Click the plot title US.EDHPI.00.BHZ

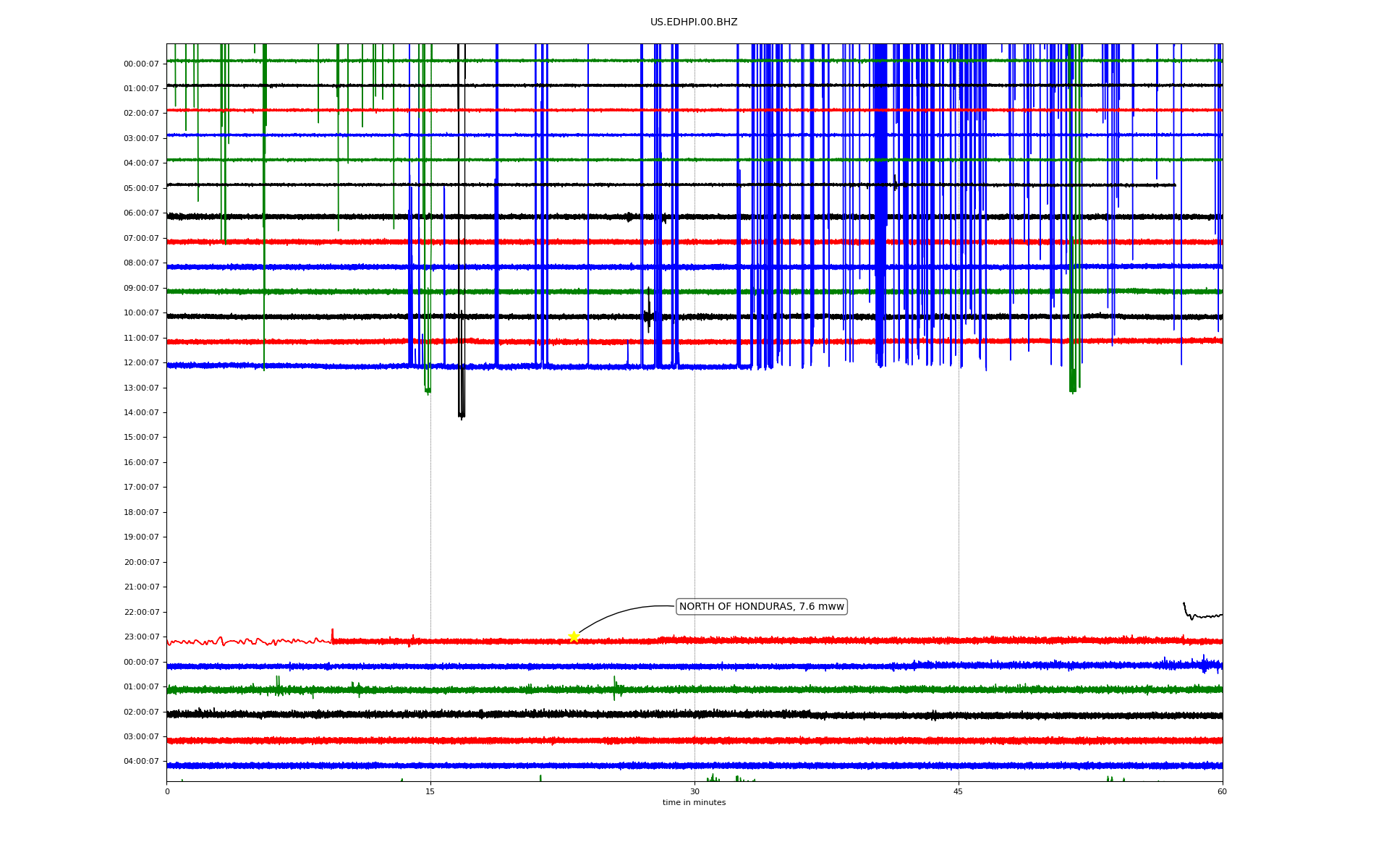(x=693, y=22)
